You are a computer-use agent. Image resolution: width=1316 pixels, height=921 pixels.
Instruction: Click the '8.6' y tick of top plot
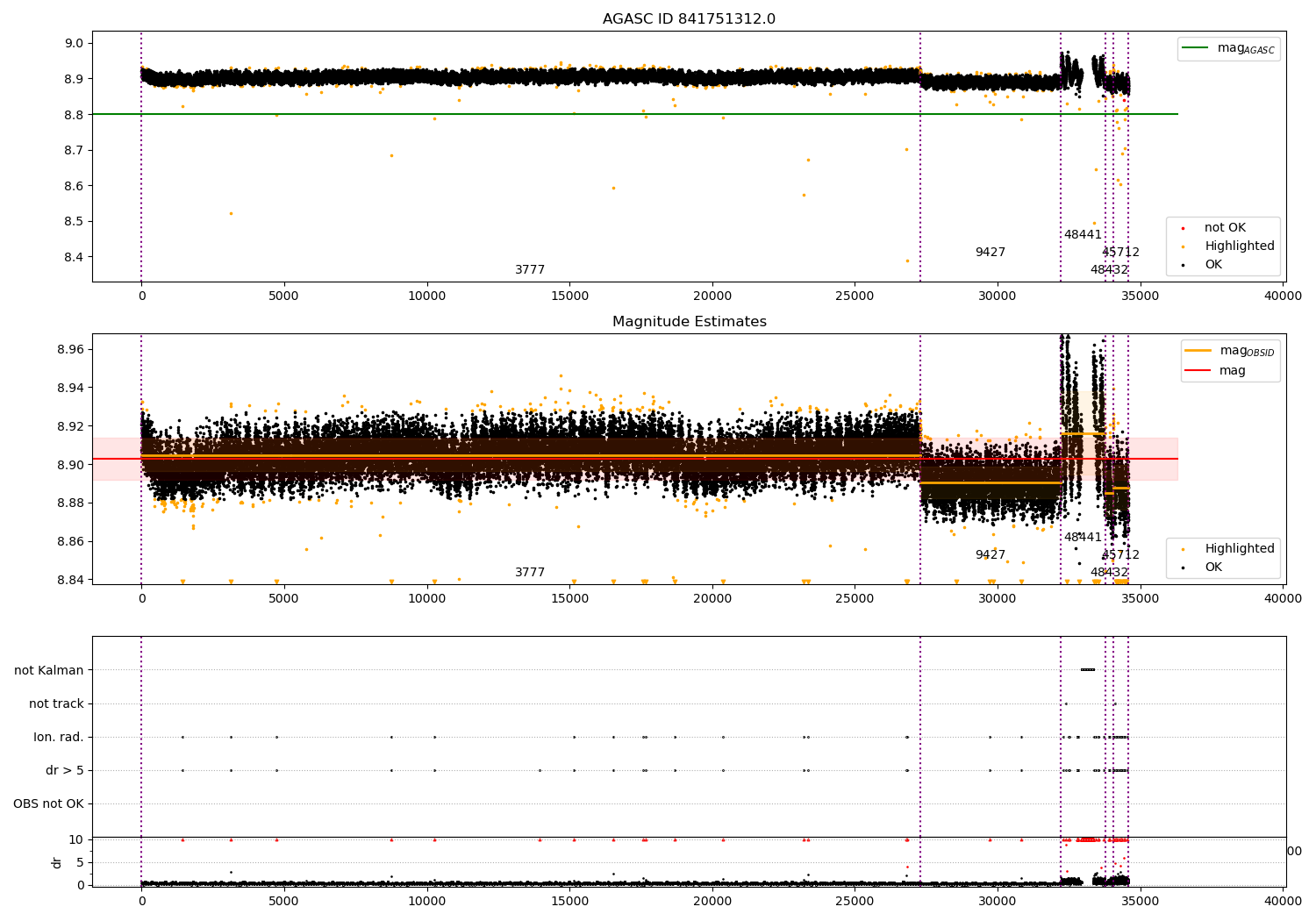[x=75, y=186]
